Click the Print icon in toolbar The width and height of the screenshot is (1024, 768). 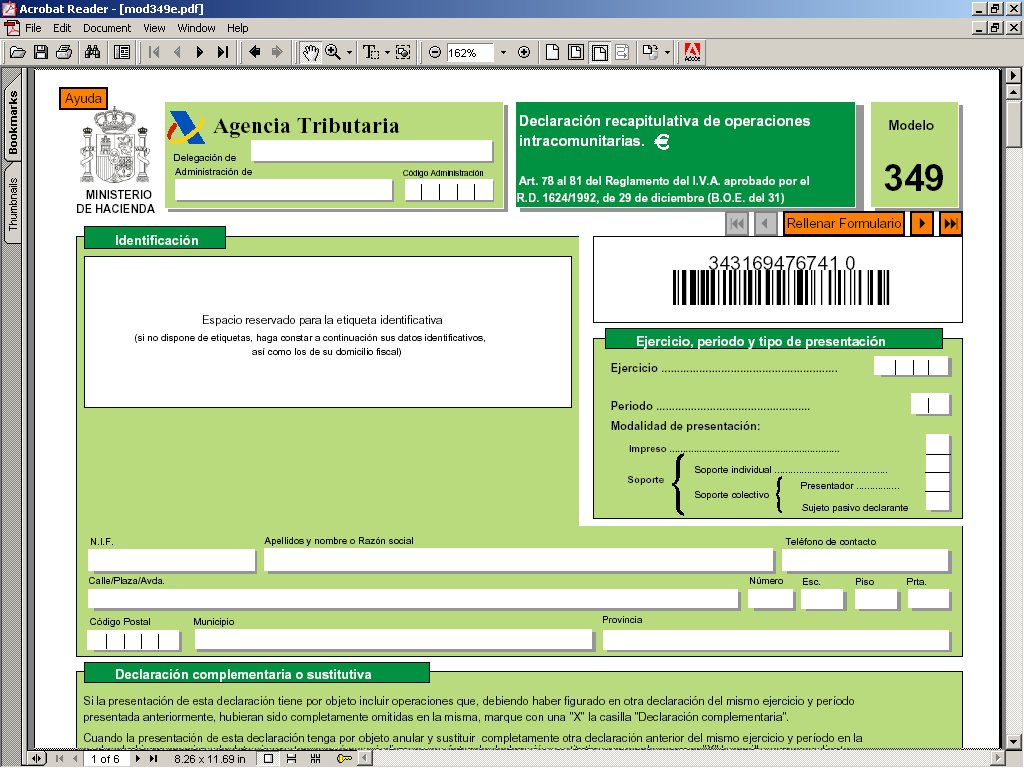[64, 52]
